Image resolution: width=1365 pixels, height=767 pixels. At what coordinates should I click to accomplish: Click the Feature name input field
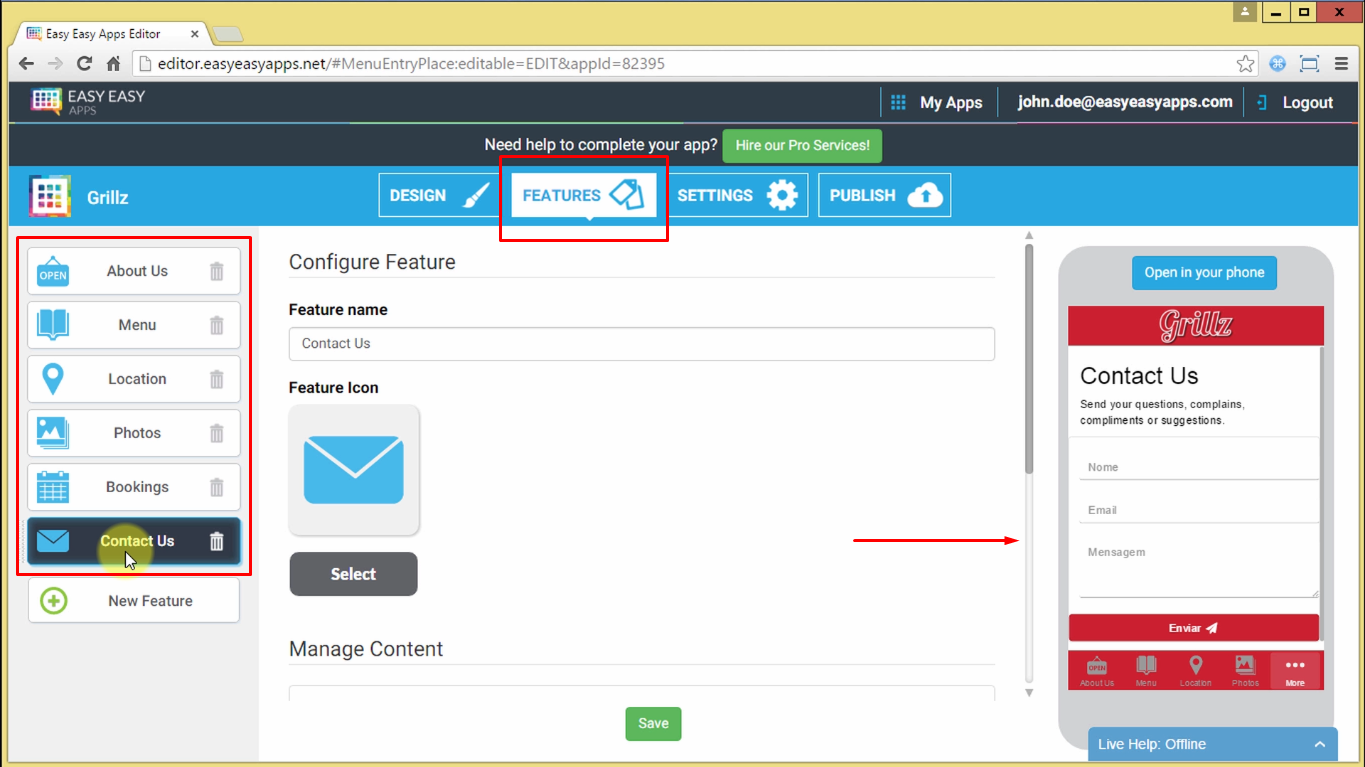[x=641, y=343]
